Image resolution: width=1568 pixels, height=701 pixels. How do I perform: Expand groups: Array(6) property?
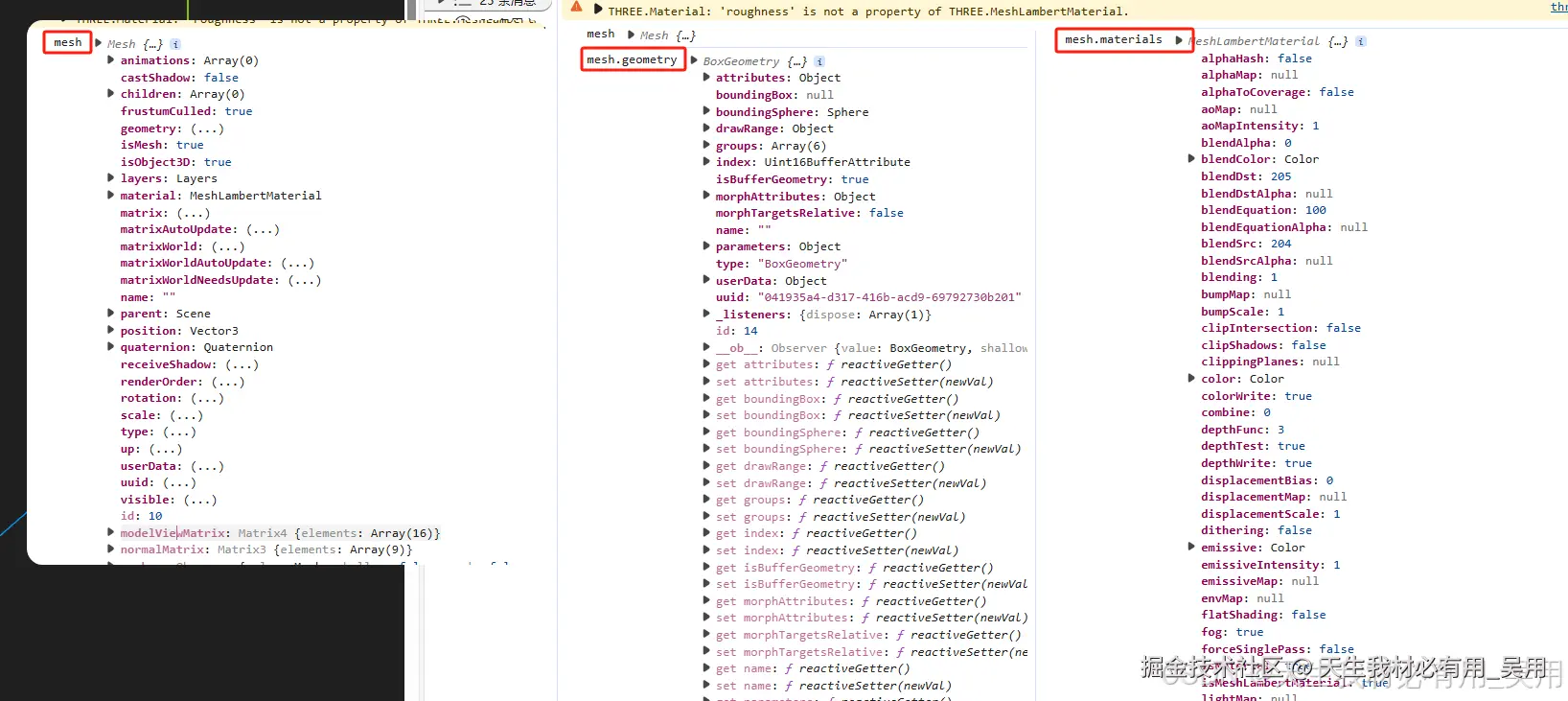[706, 146]
